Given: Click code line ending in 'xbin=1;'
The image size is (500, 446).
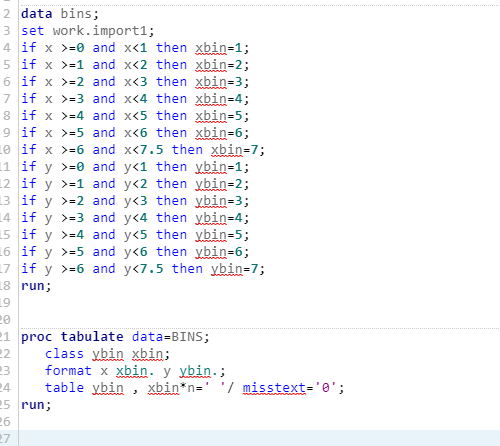Looking at the screenshot, I should click(x=135, y=48).
